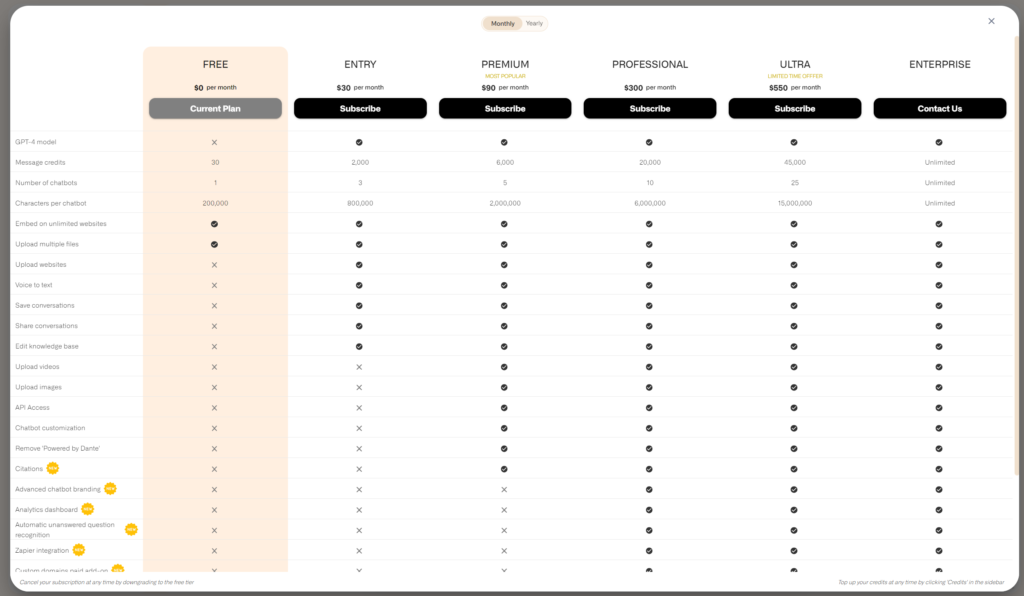Click the Voice to text row label
Screen dimensions: 1024x596
pos(34,285)
